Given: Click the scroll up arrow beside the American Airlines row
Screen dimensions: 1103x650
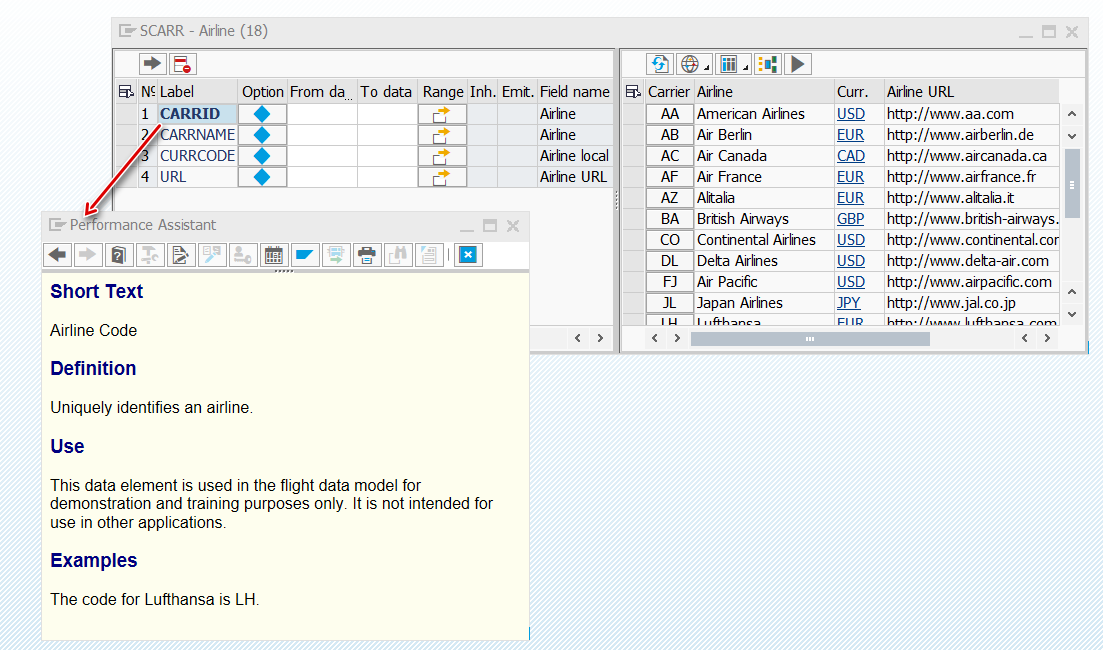Looking at the screenshot, I should tap(1072, 113).
